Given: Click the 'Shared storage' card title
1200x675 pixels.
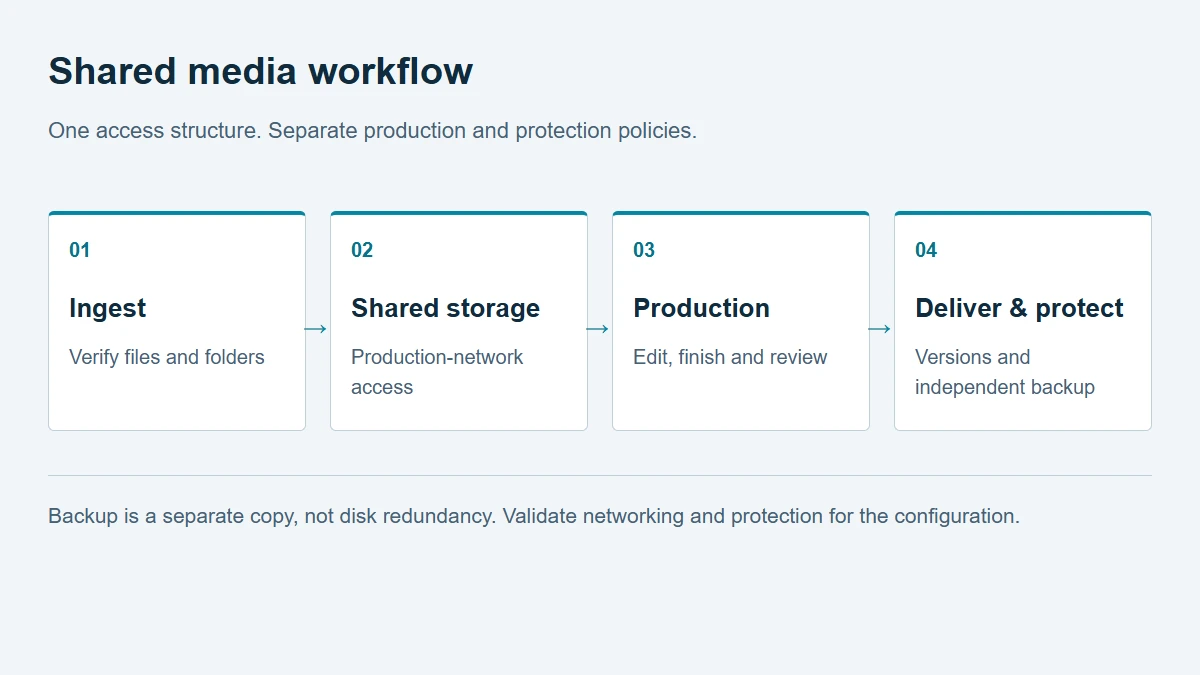Looking at the screenshot, I should 446,308.
